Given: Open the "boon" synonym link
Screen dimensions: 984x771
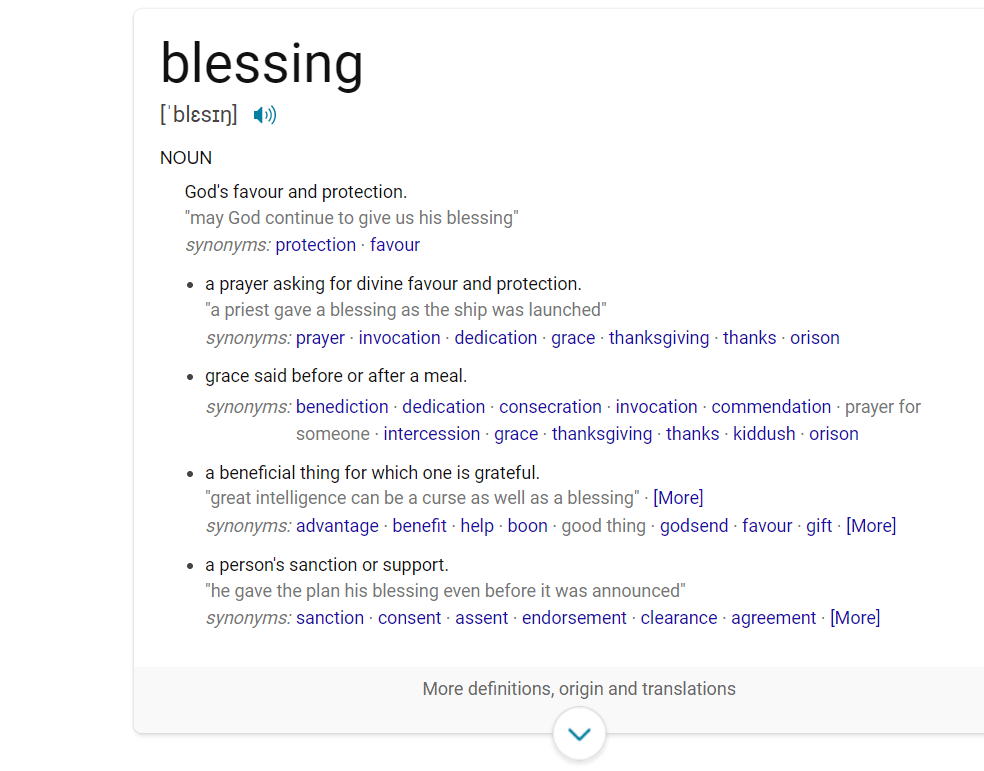Looking at the screenshot, I should (x=527, y=526).
